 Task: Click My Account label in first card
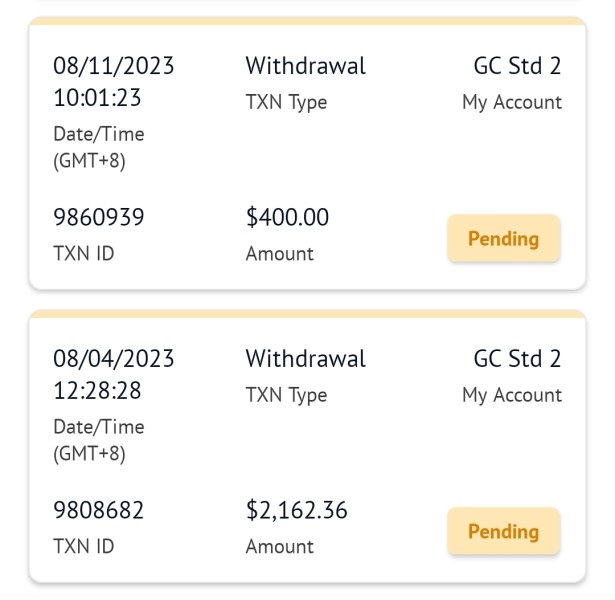point(511,102)
